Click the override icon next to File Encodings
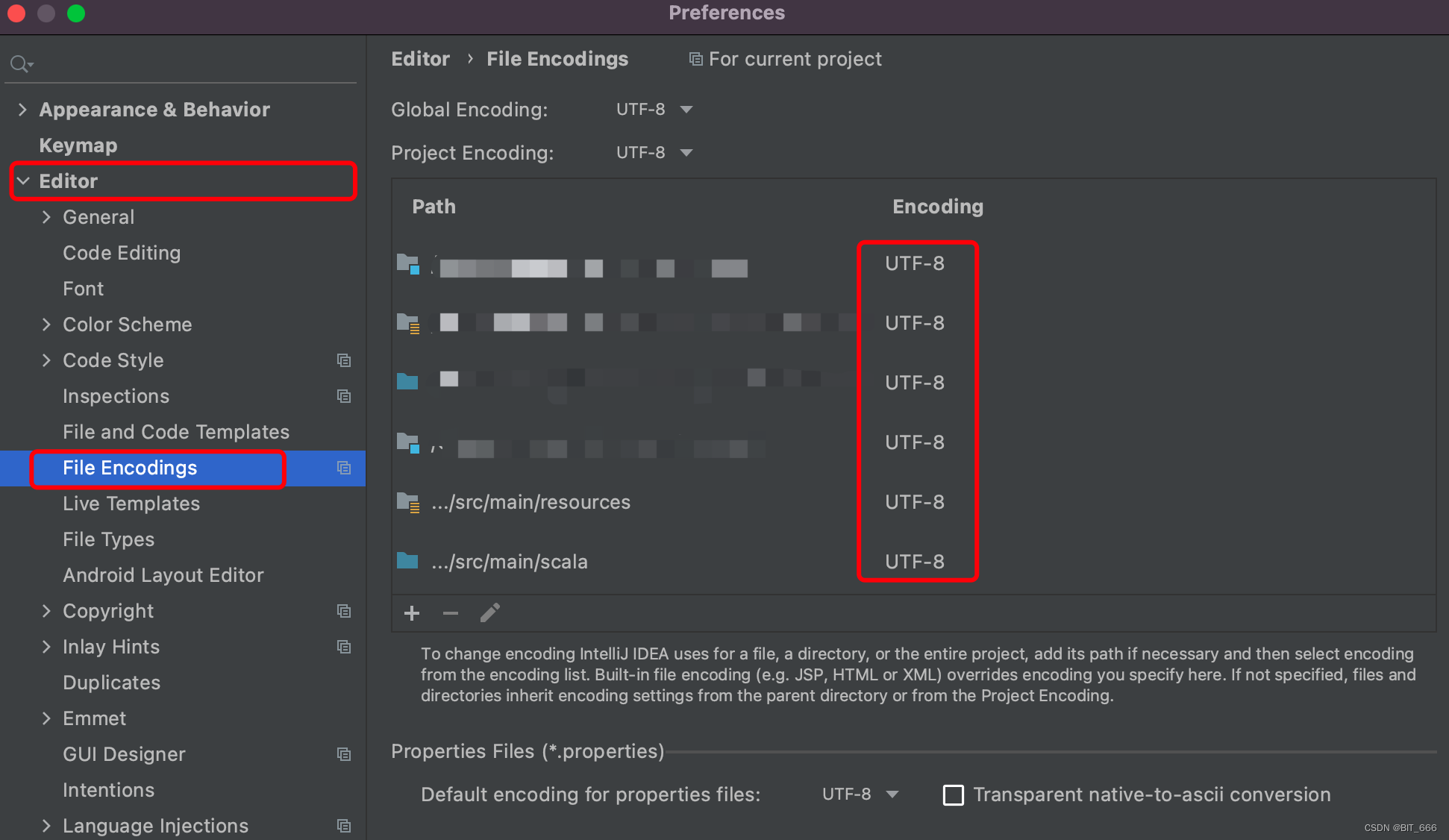This screenshot has height=840, width=1449. pyautogui.click(x=344, y=468)
